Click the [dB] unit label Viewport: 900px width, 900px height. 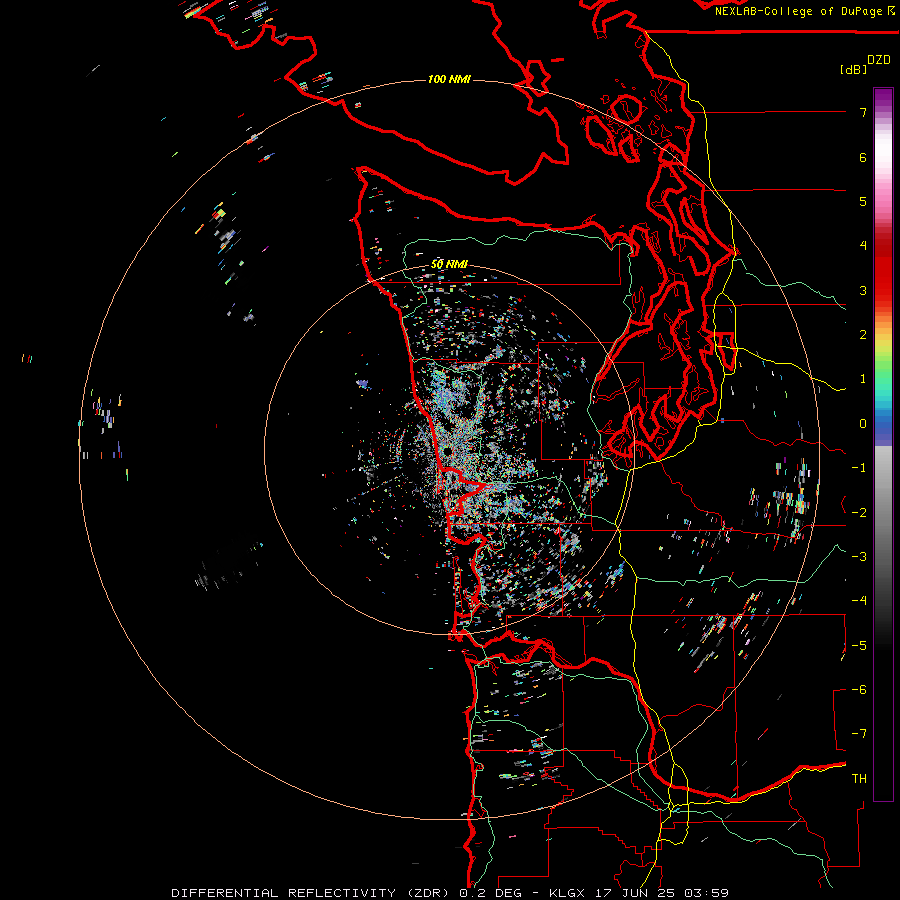tap(853, 69)
